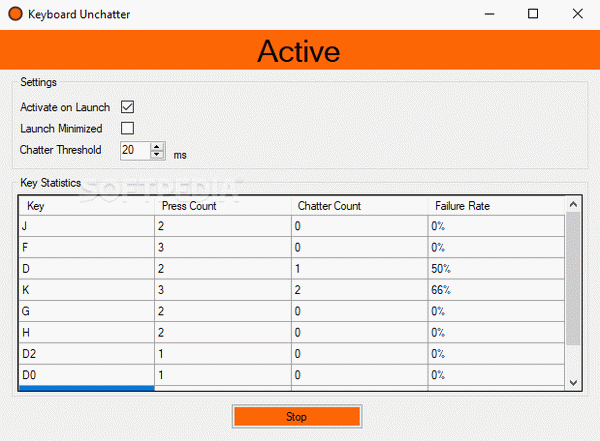
Task: Sort table by the Key column header
Action: point(87,206)
